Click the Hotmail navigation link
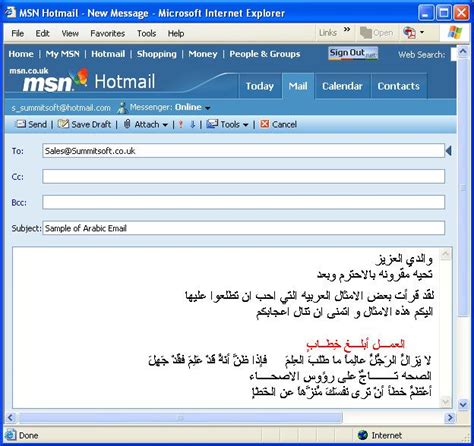474x446 pixels. (x=108, y=54)
